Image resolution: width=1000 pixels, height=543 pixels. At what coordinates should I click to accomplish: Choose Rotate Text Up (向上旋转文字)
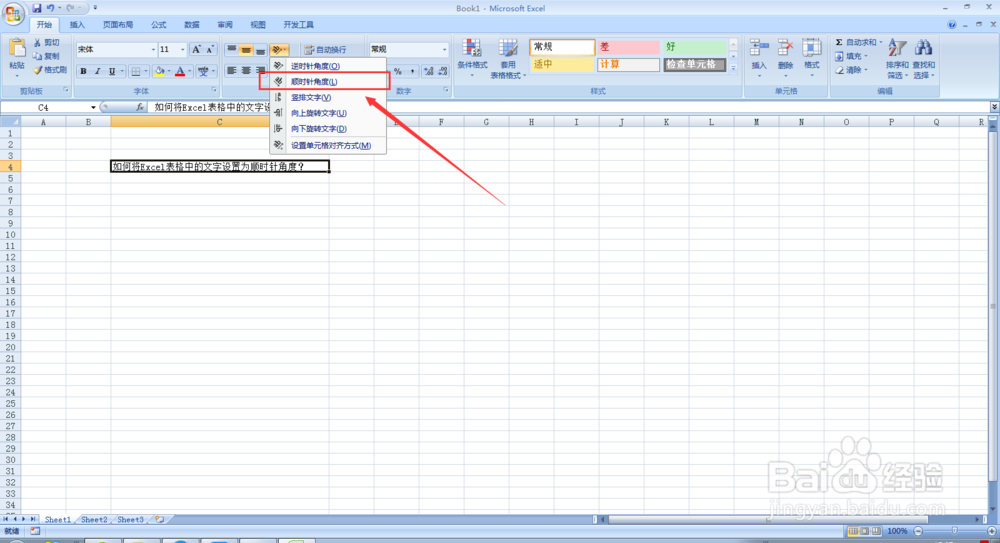coord(328,113)
